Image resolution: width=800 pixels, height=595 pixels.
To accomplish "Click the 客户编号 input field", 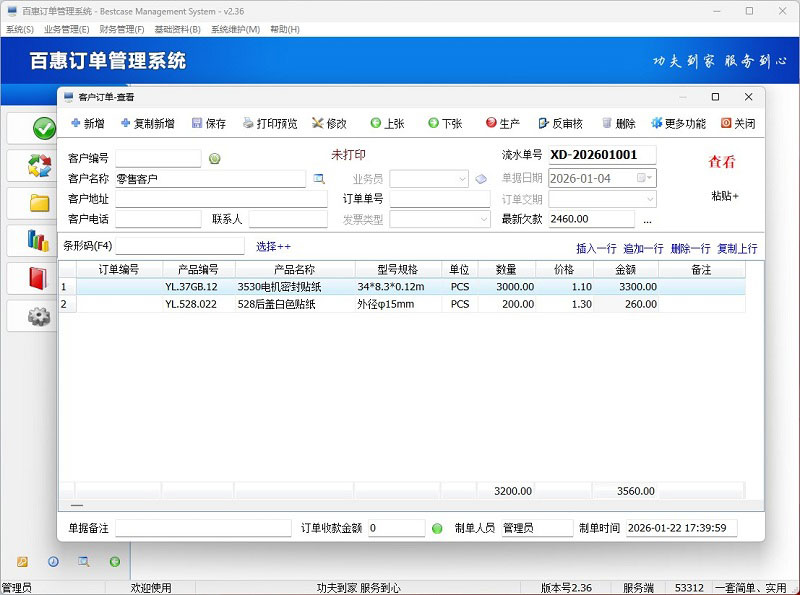I will coord(158,158).
